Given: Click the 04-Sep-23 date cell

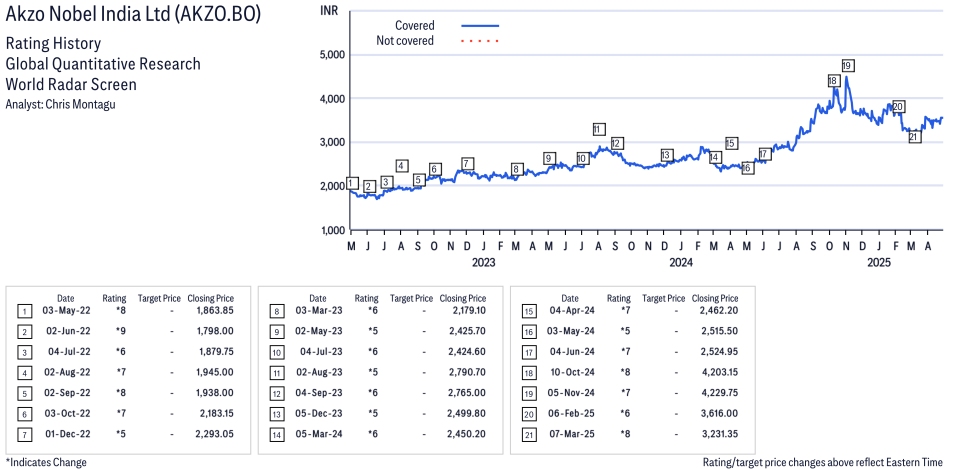Looking at the screenshot, I should [x=318, y=393].
